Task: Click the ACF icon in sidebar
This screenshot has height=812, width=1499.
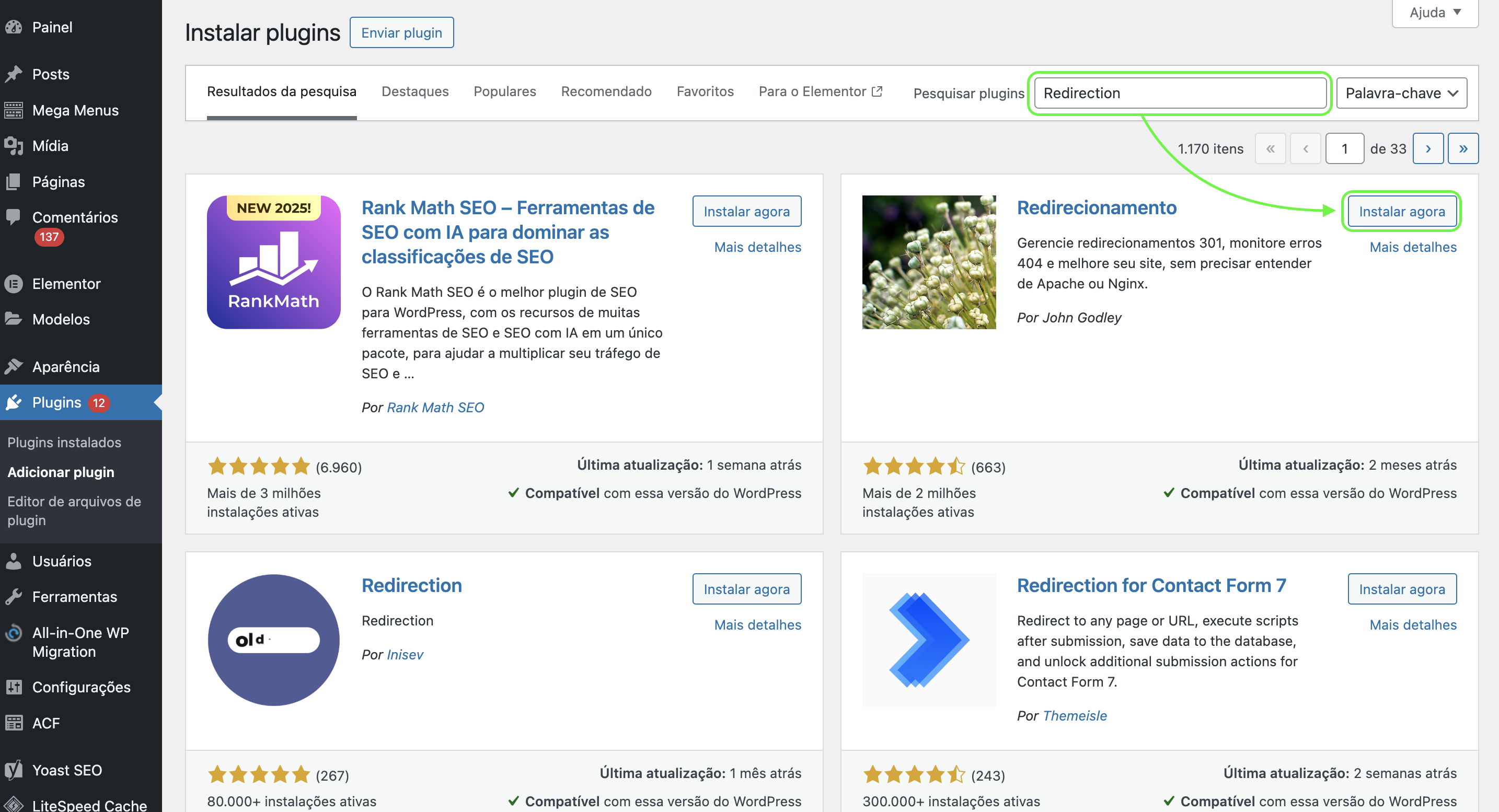Action: 14,723
